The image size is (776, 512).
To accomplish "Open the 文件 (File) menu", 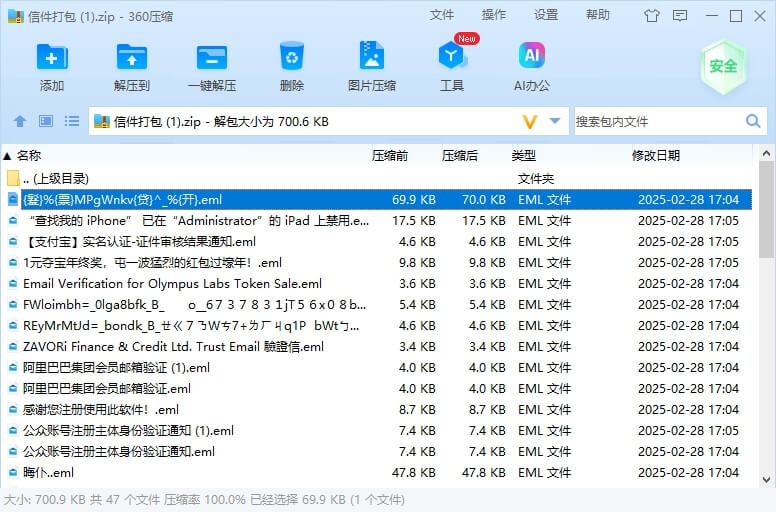I will (442, 15).
